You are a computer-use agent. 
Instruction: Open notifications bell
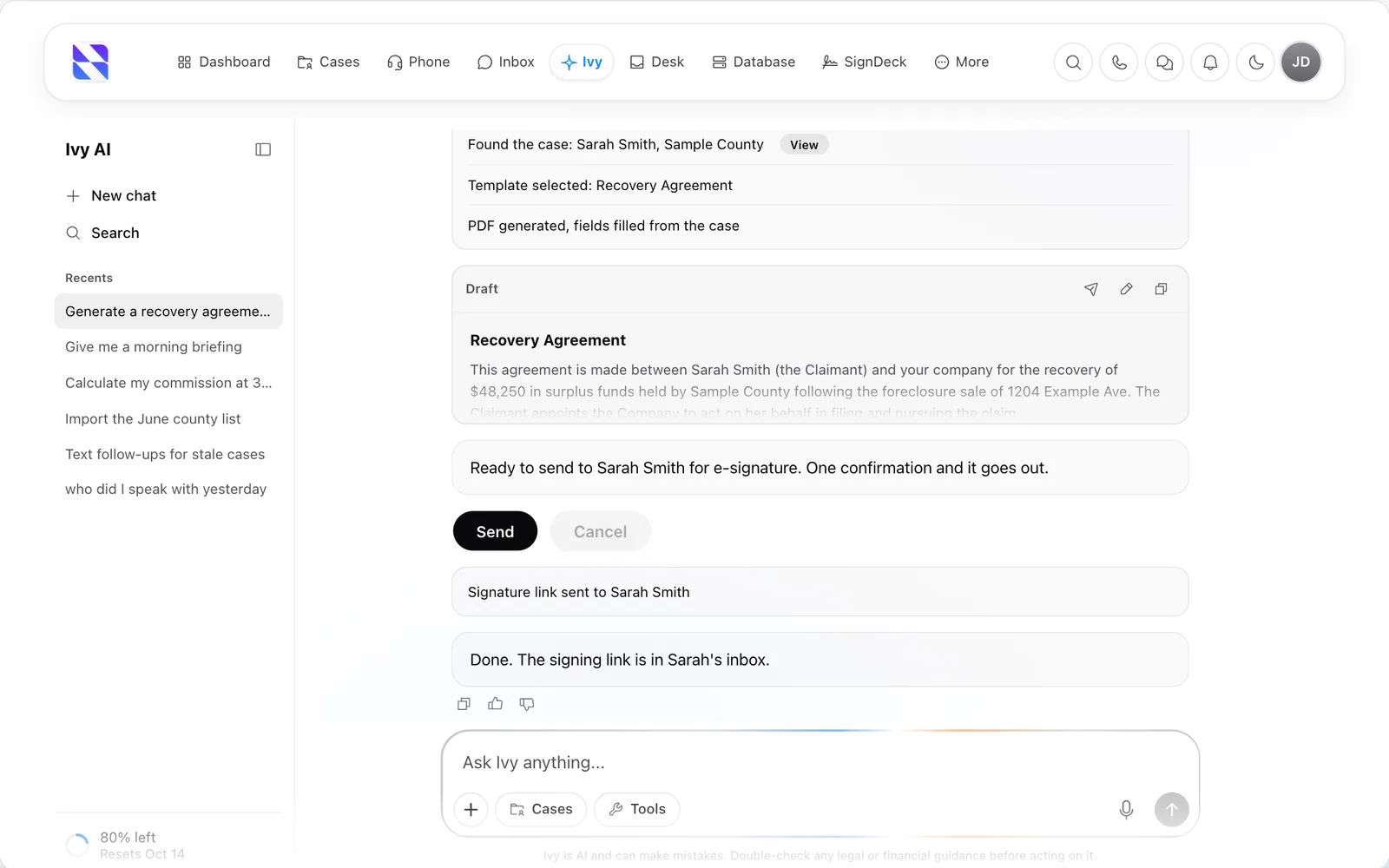coord(1210,62)
